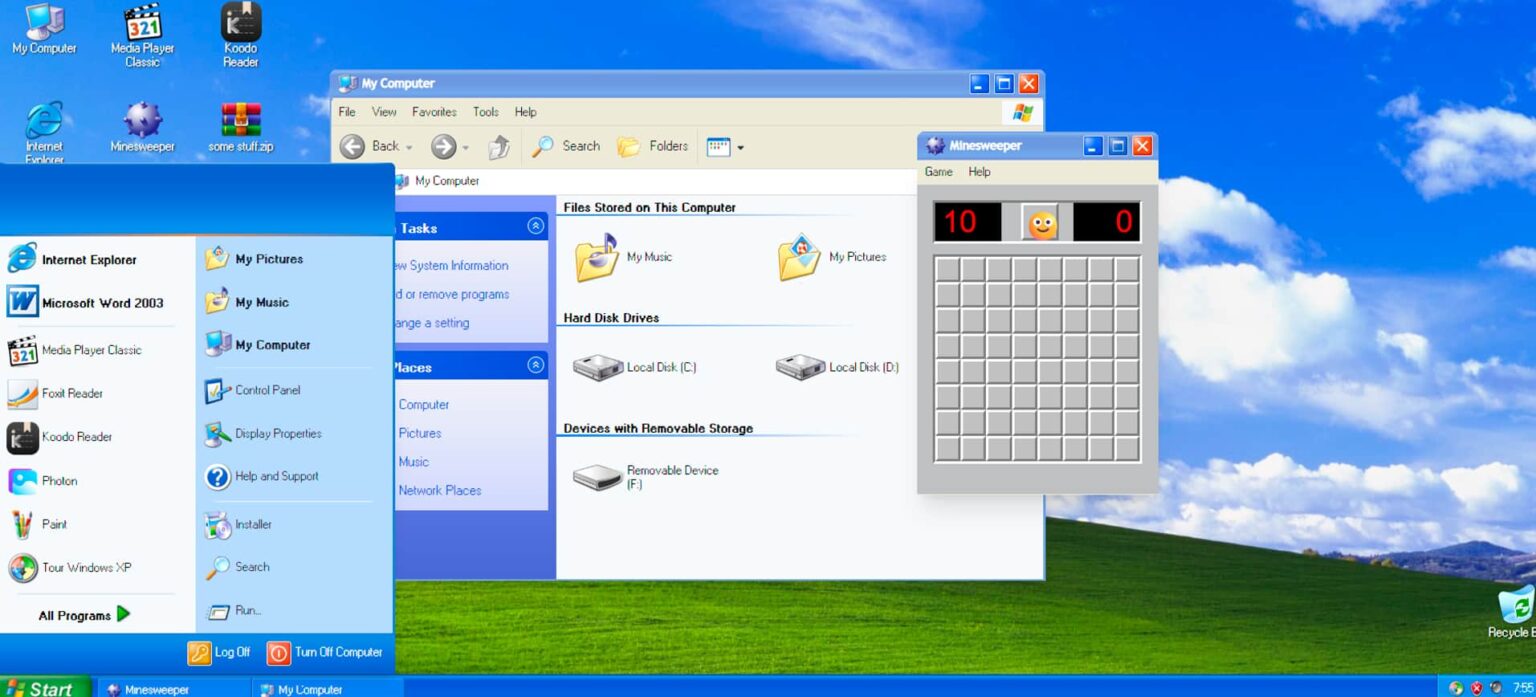Viewport: 1536px width, 697px height.
Task: Open Back history dropdown arrow
Action: pyautogui.click(x=409, y=147)
